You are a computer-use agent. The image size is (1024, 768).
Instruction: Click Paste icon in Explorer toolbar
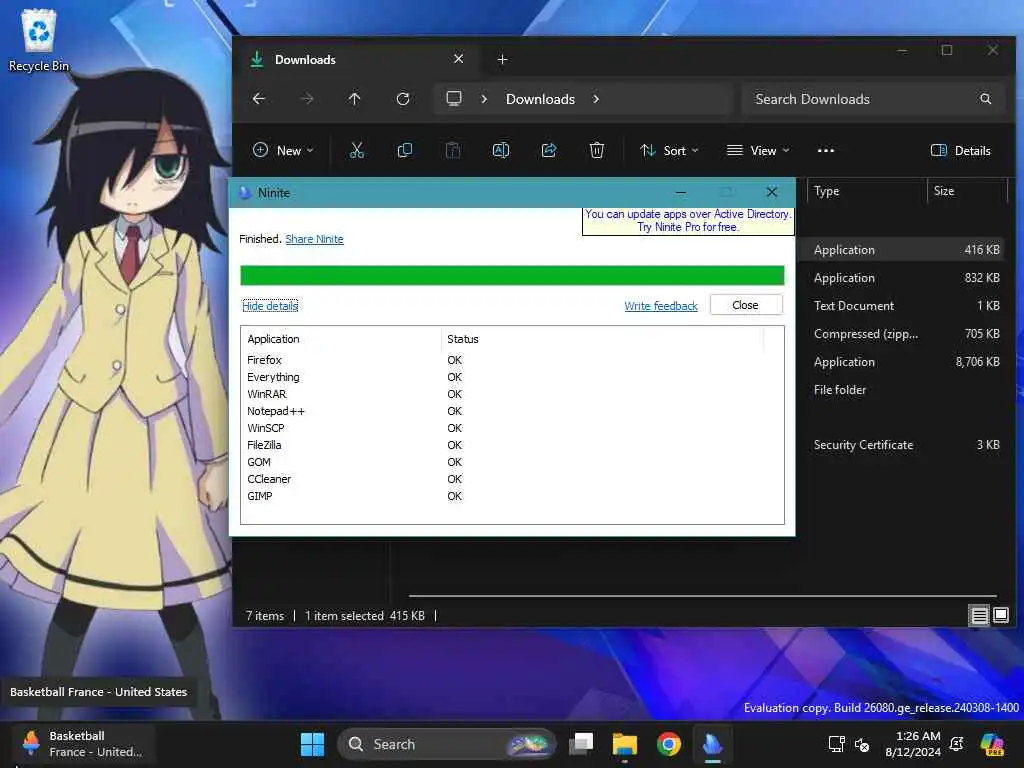click(453, 150)
